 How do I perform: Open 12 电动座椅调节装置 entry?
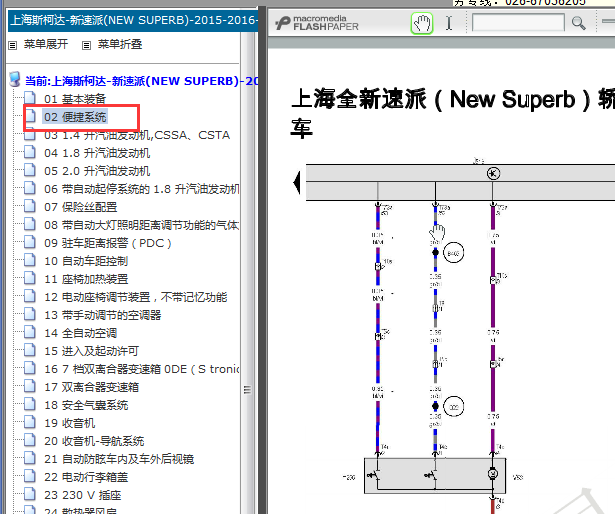(136, 297)
